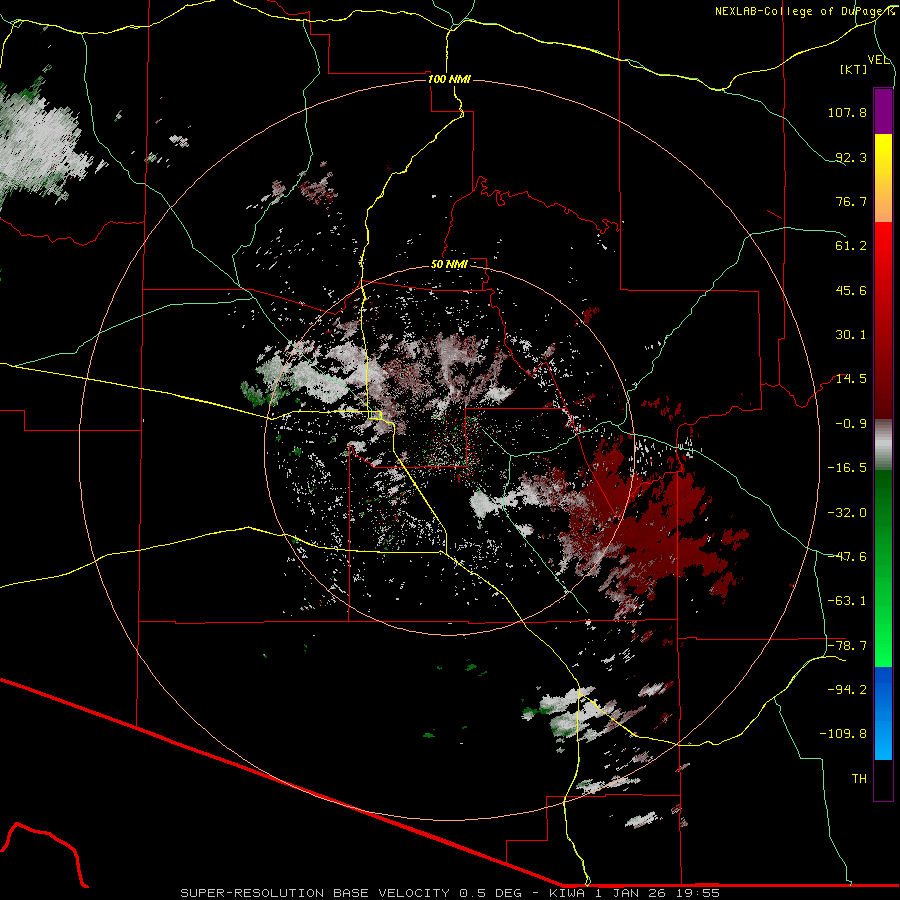Click the 50 NMI range ring label
Image resolution: width=900 pixels, height=900 pixels.
point(449,264)
